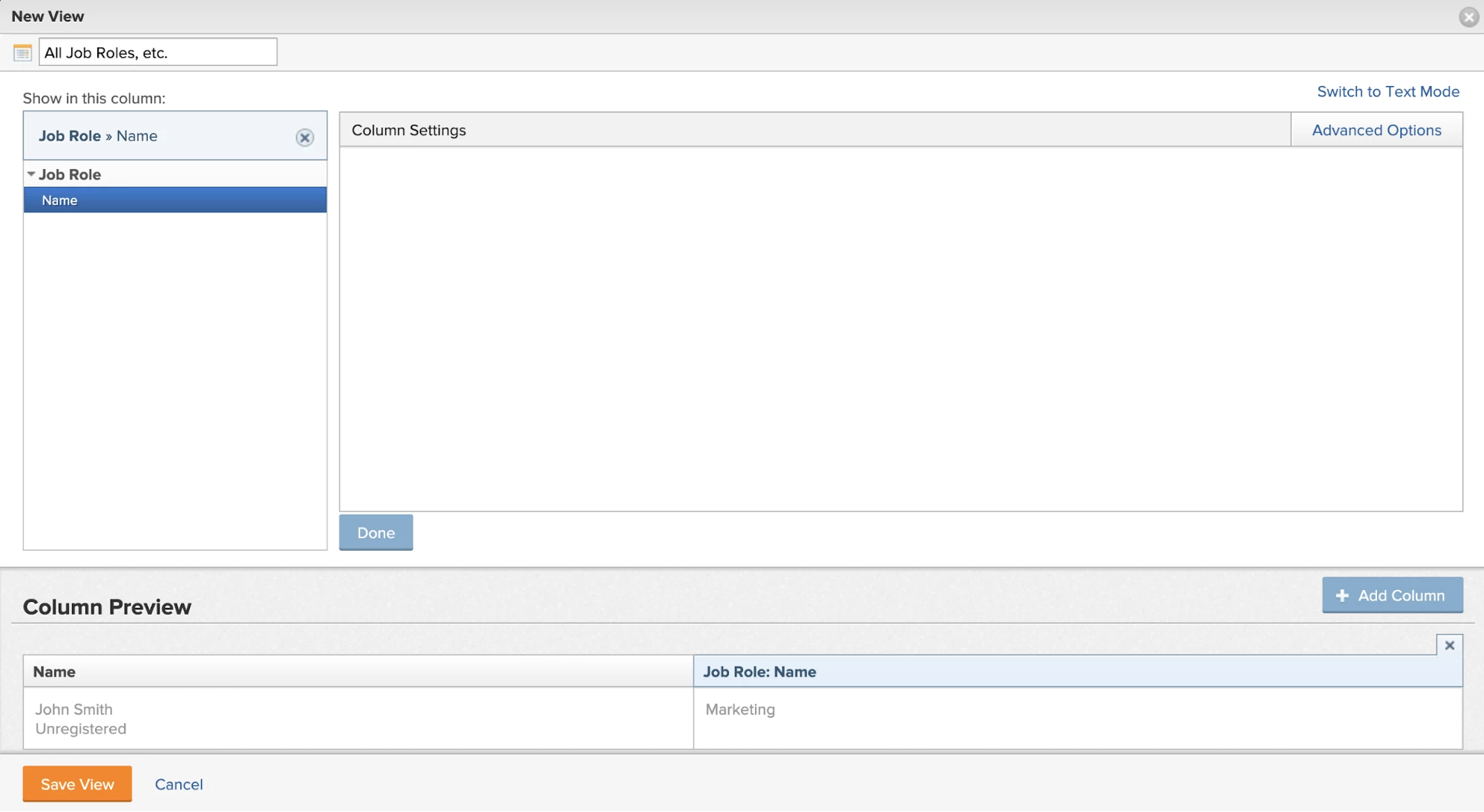The image size is (1484, 812).
Task: Switch to the Advanced Options tab
Action: [x=1376, y=131]
